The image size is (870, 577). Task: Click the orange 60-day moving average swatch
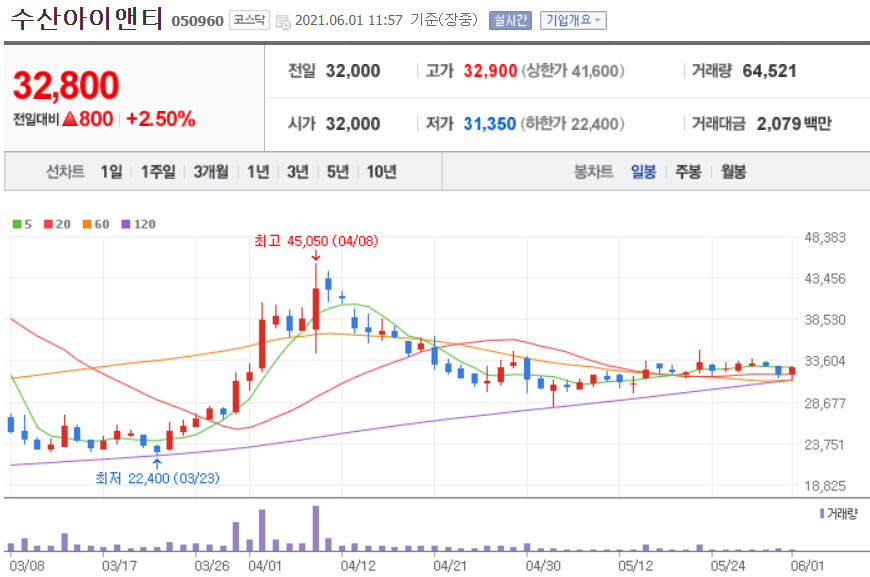(x=87, y=224)
